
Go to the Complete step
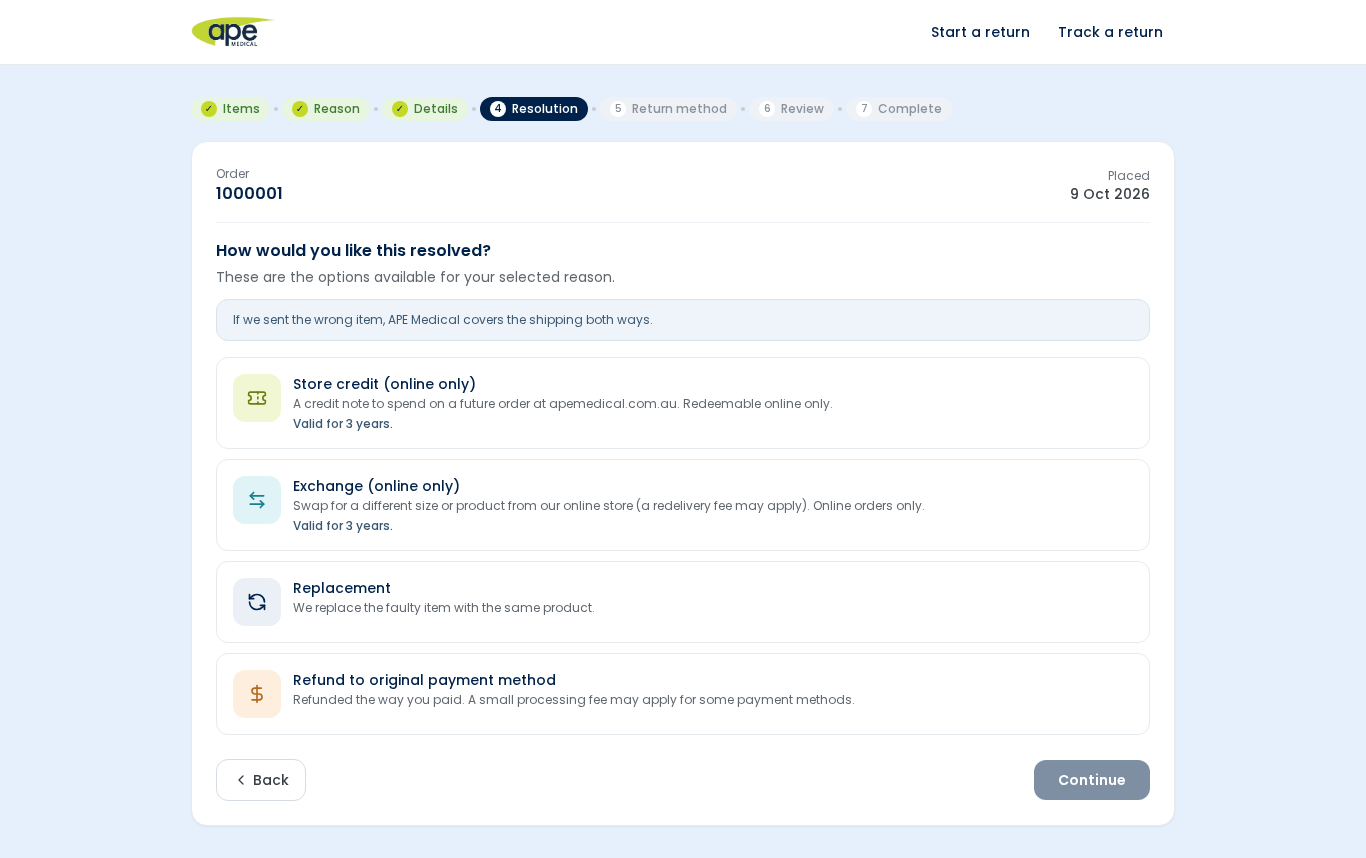pyautogui.click(x=899, y=109)
